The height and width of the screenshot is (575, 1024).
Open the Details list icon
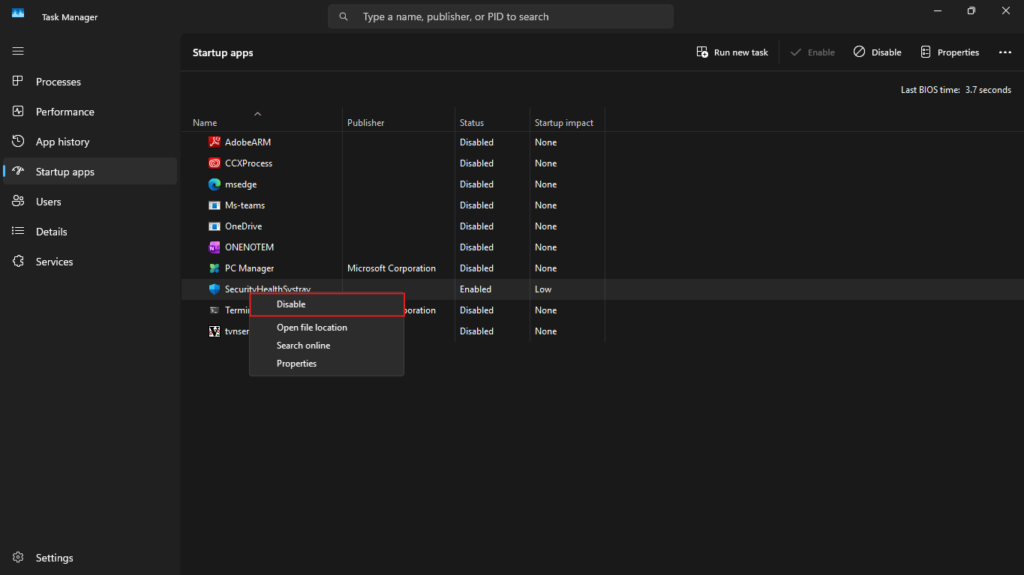point(18,231)
